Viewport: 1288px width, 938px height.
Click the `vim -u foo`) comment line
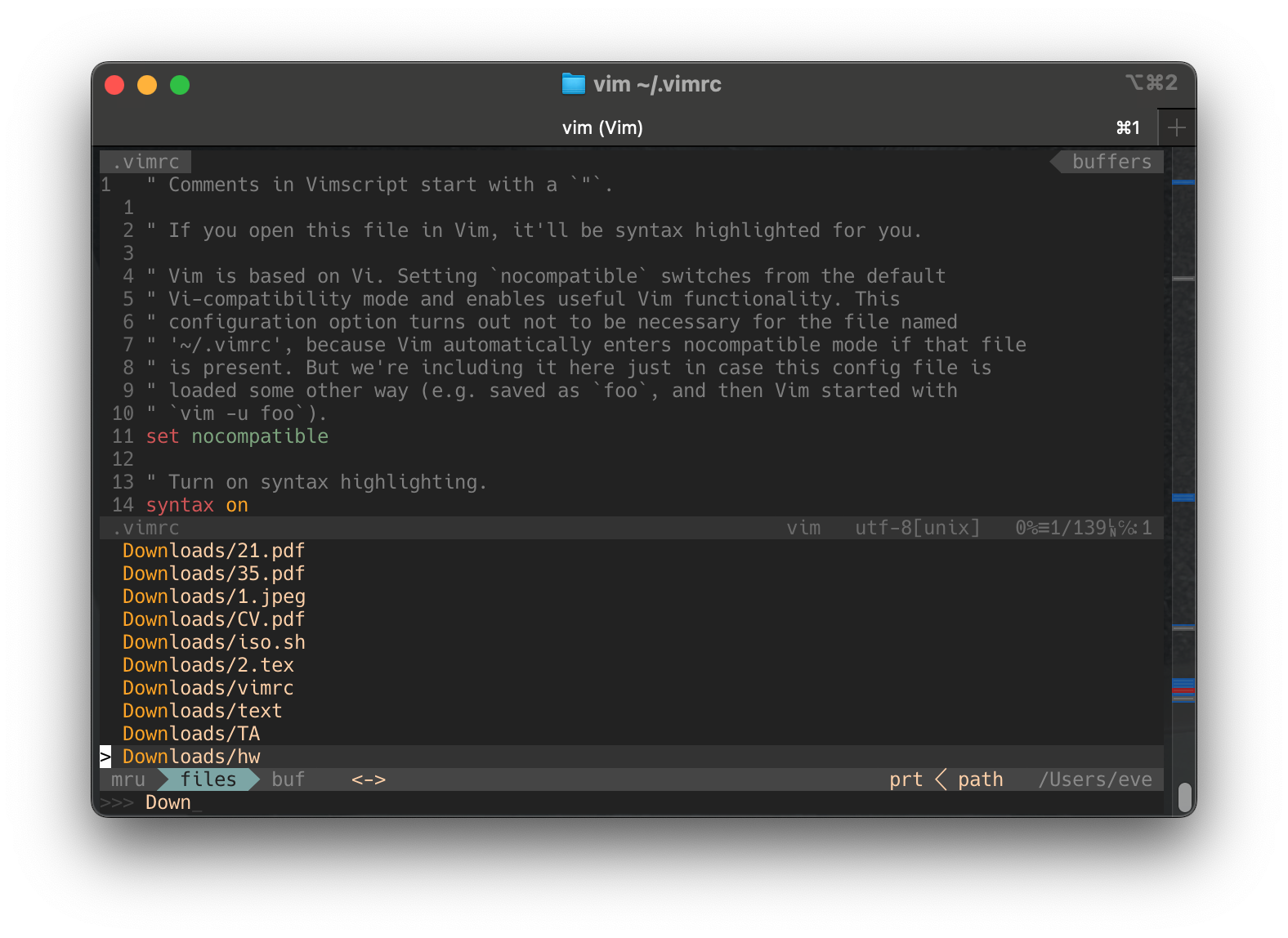coord(236,413)
